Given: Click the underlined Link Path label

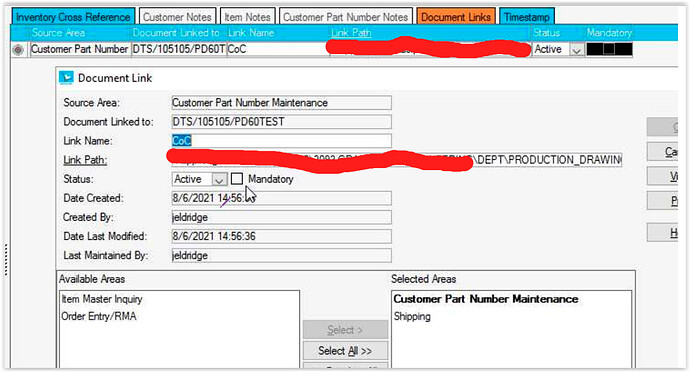Looking at the screenshot, I should 85,160.
